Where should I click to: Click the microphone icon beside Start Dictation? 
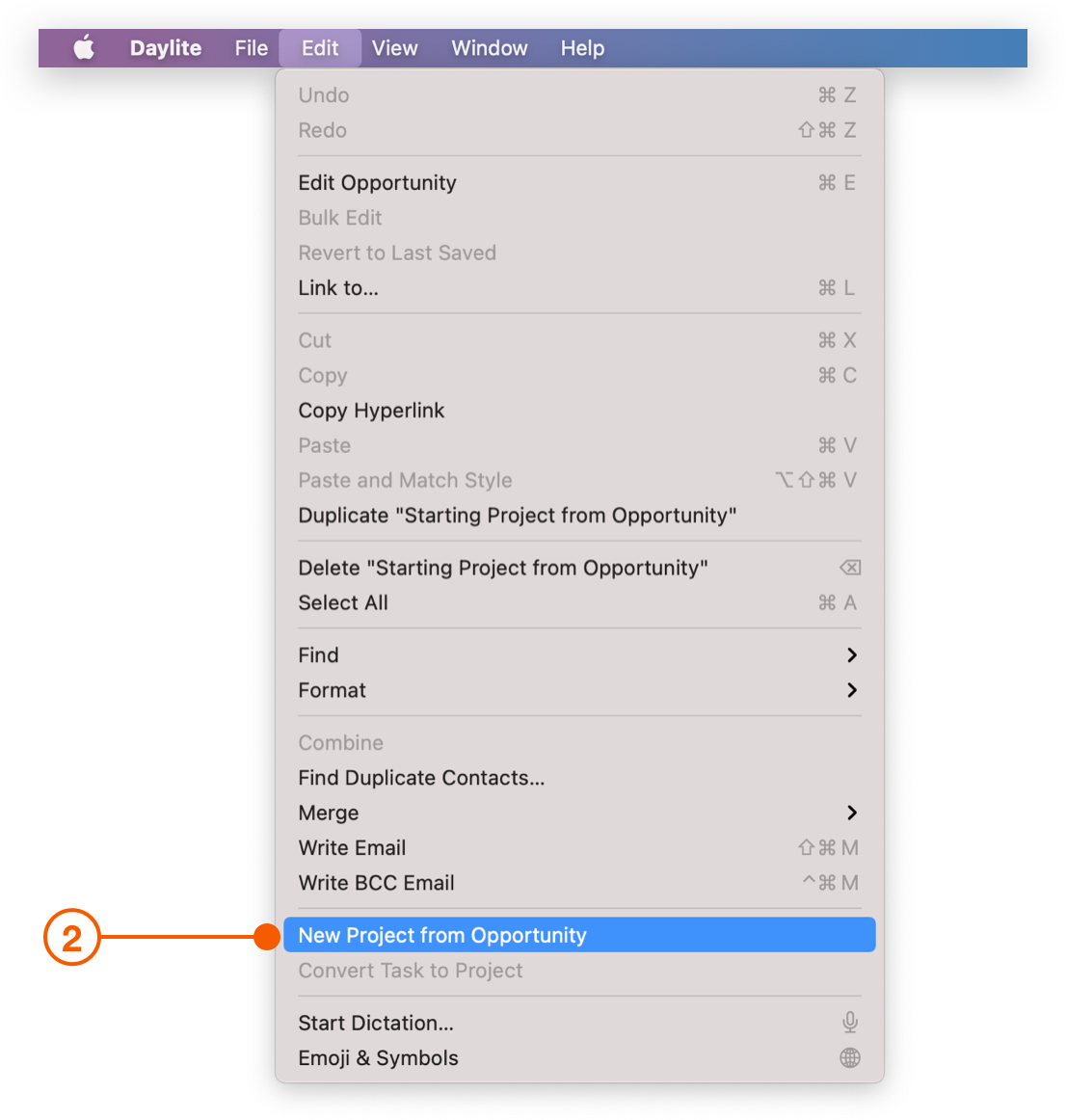pyautogui.click(x=849, y=1023)
